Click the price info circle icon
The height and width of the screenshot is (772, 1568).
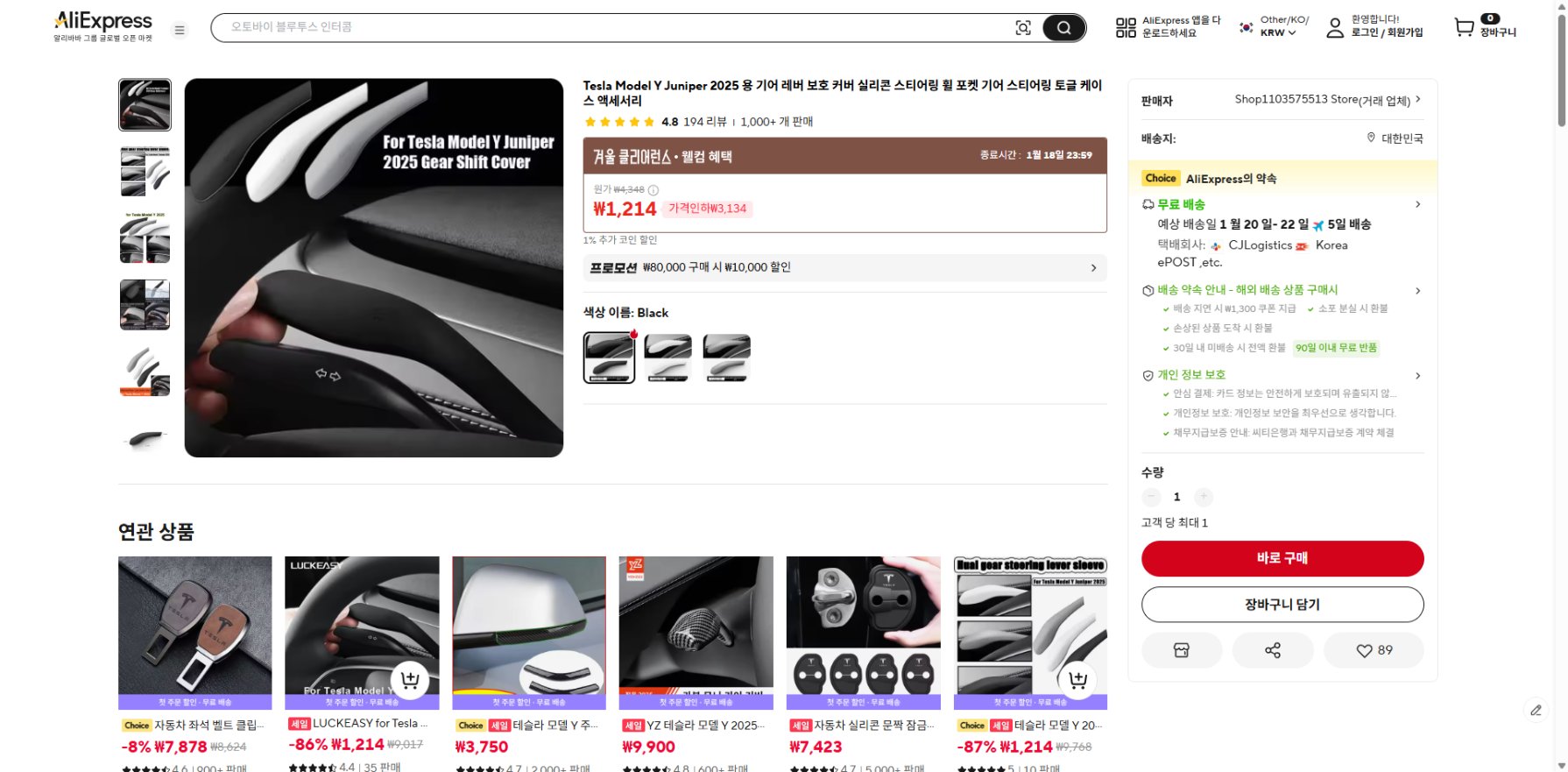pyautogui.click(x=653, y=190)
